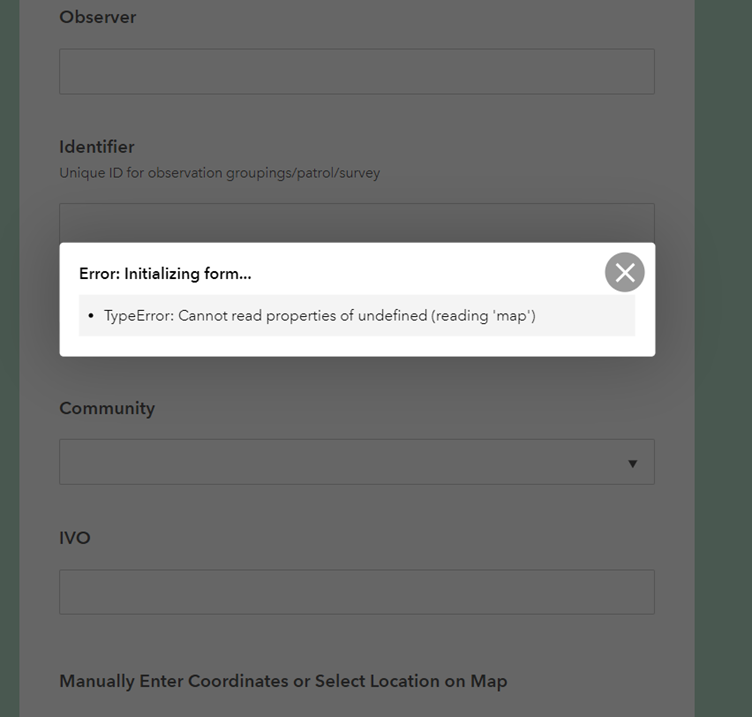Click the Observer field label
Image resolution: width=752 pixels, height=717 pixels.
[x=98, y=17]
